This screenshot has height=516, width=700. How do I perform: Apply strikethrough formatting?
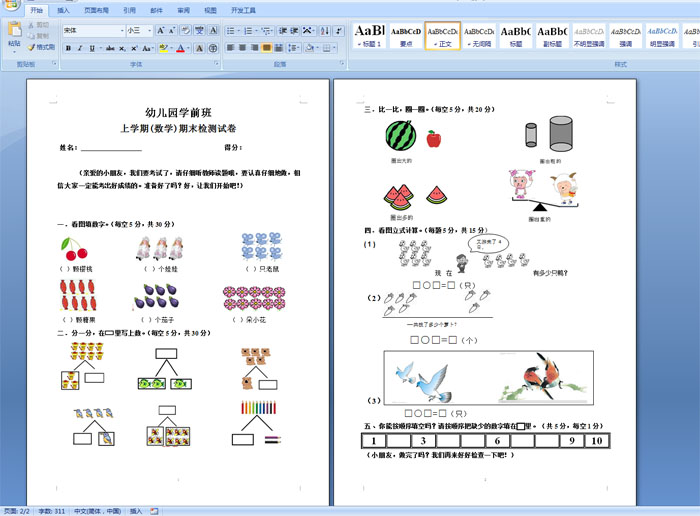pos(110,48)
